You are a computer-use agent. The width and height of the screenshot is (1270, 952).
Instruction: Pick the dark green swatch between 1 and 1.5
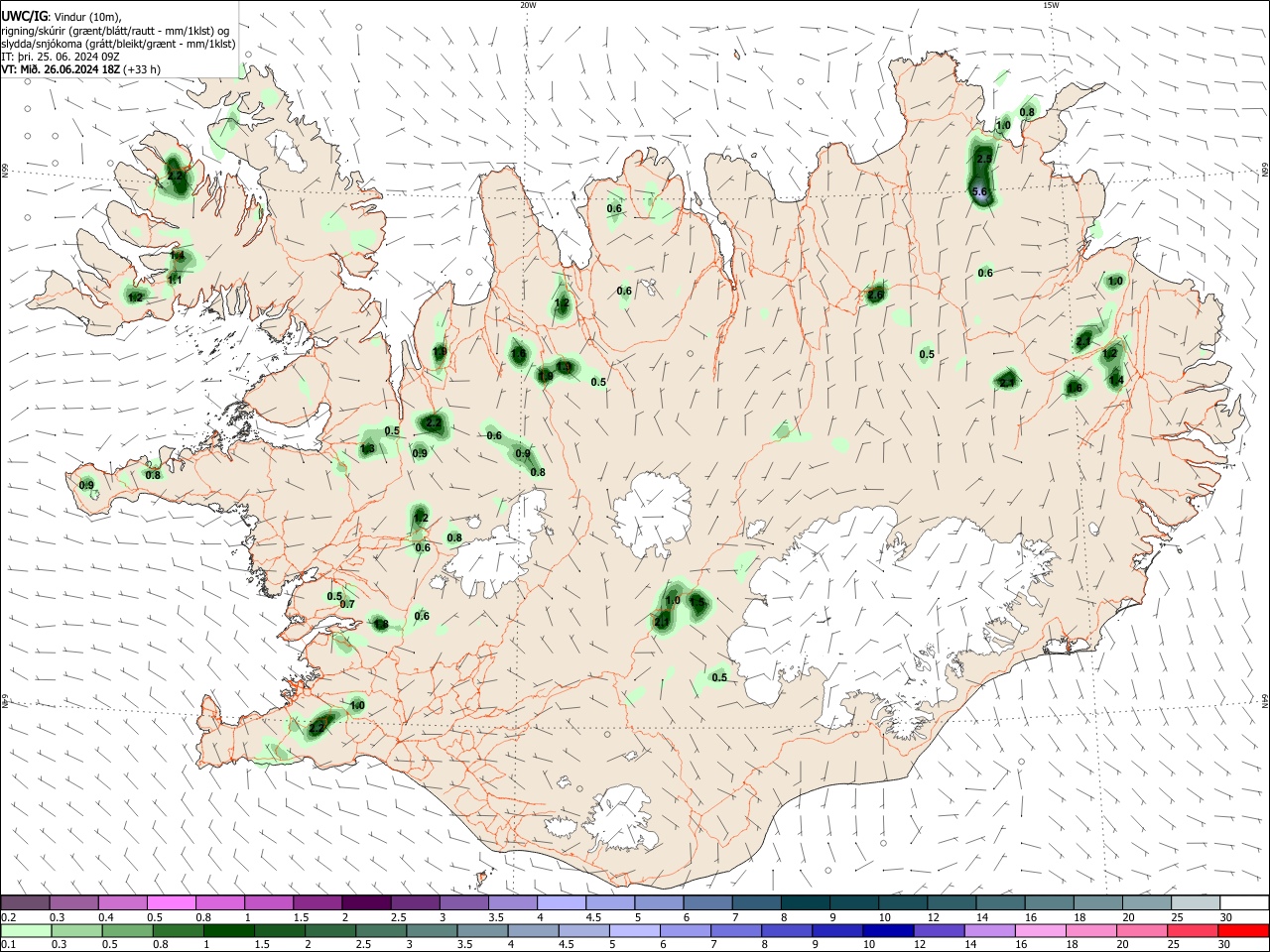[228, 931]
